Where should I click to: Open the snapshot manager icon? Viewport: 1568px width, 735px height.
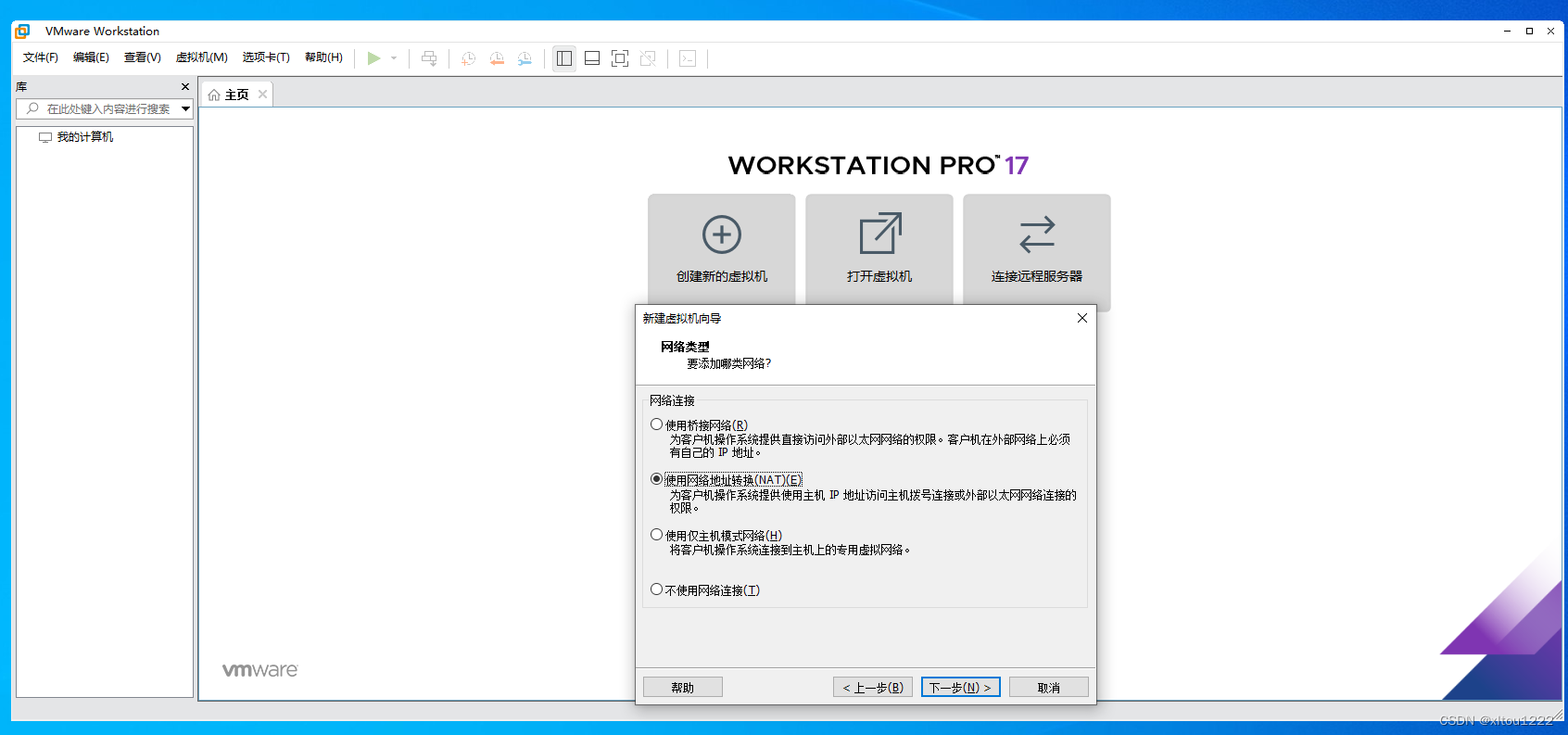pyautogui.click(x=525, y=58)
